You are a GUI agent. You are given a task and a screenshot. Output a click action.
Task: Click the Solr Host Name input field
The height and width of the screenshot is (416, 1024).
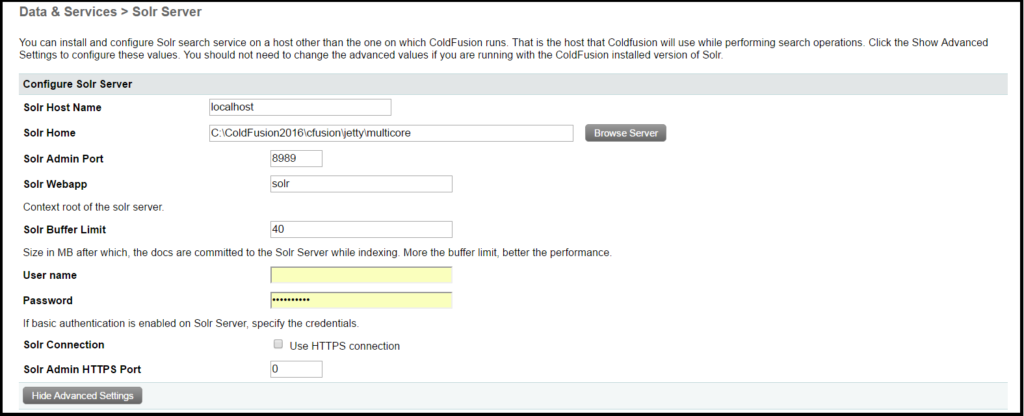coord(300,107)
